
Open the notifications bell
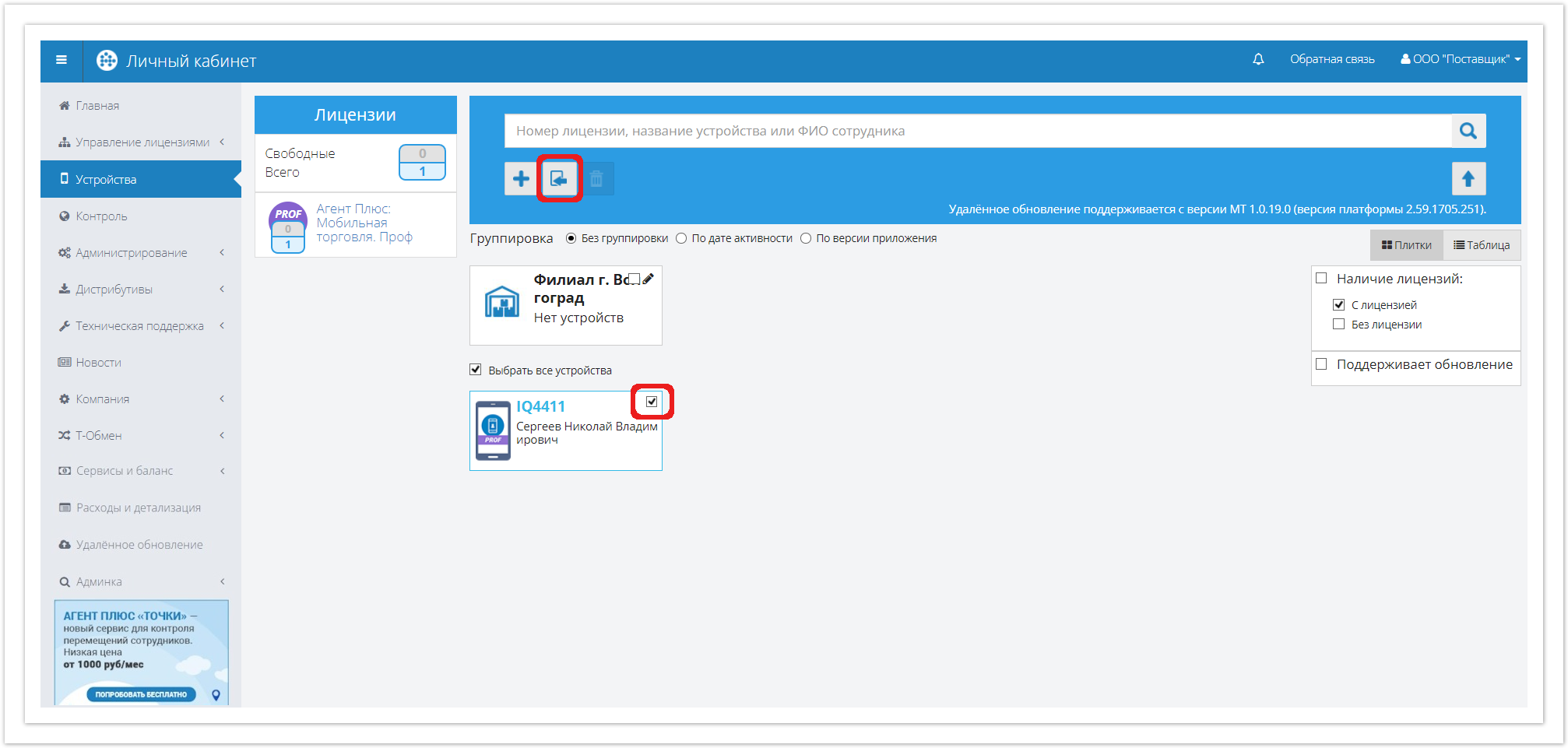tap(1258, 59)
